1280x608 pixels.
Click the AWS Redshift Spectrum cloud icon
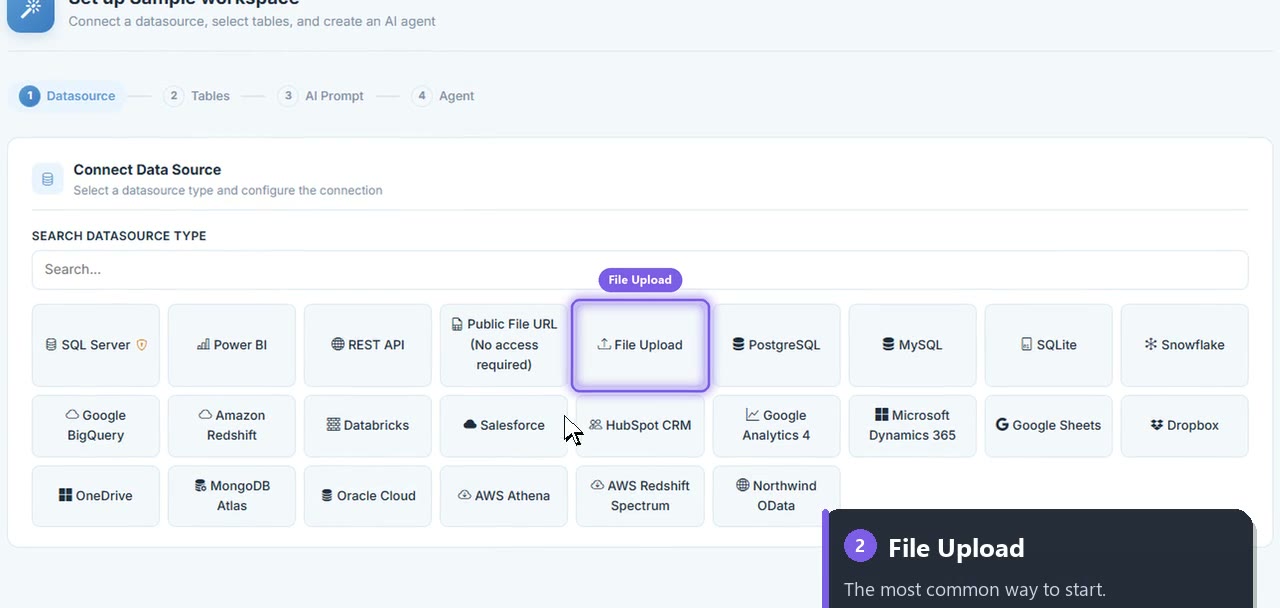597,485
